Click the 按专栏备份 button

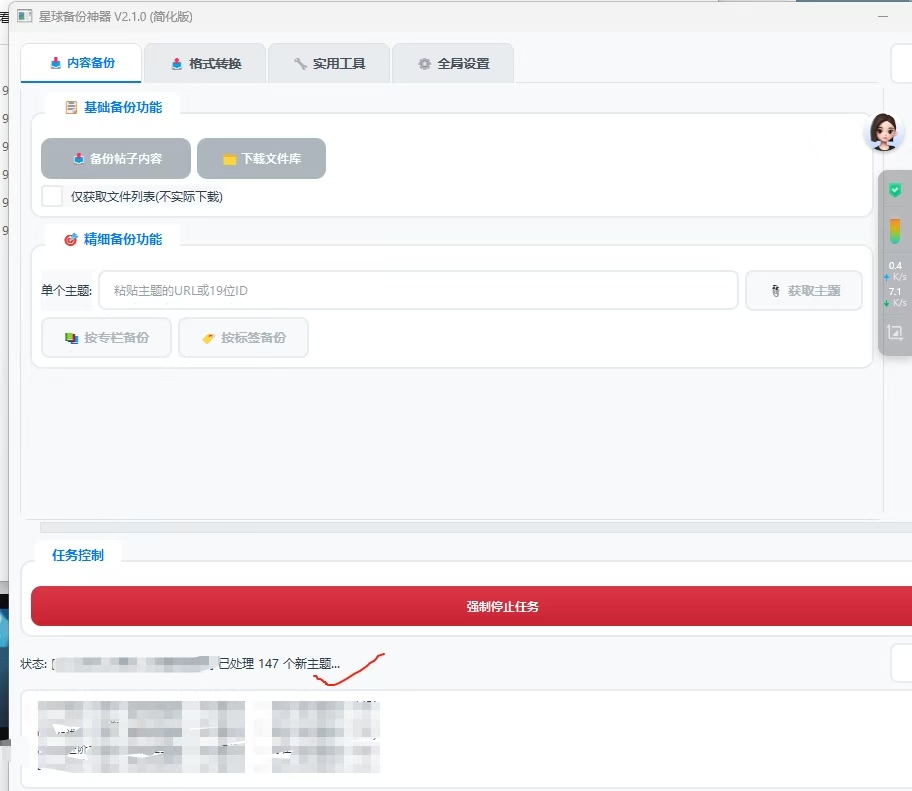tap(106, 337)
